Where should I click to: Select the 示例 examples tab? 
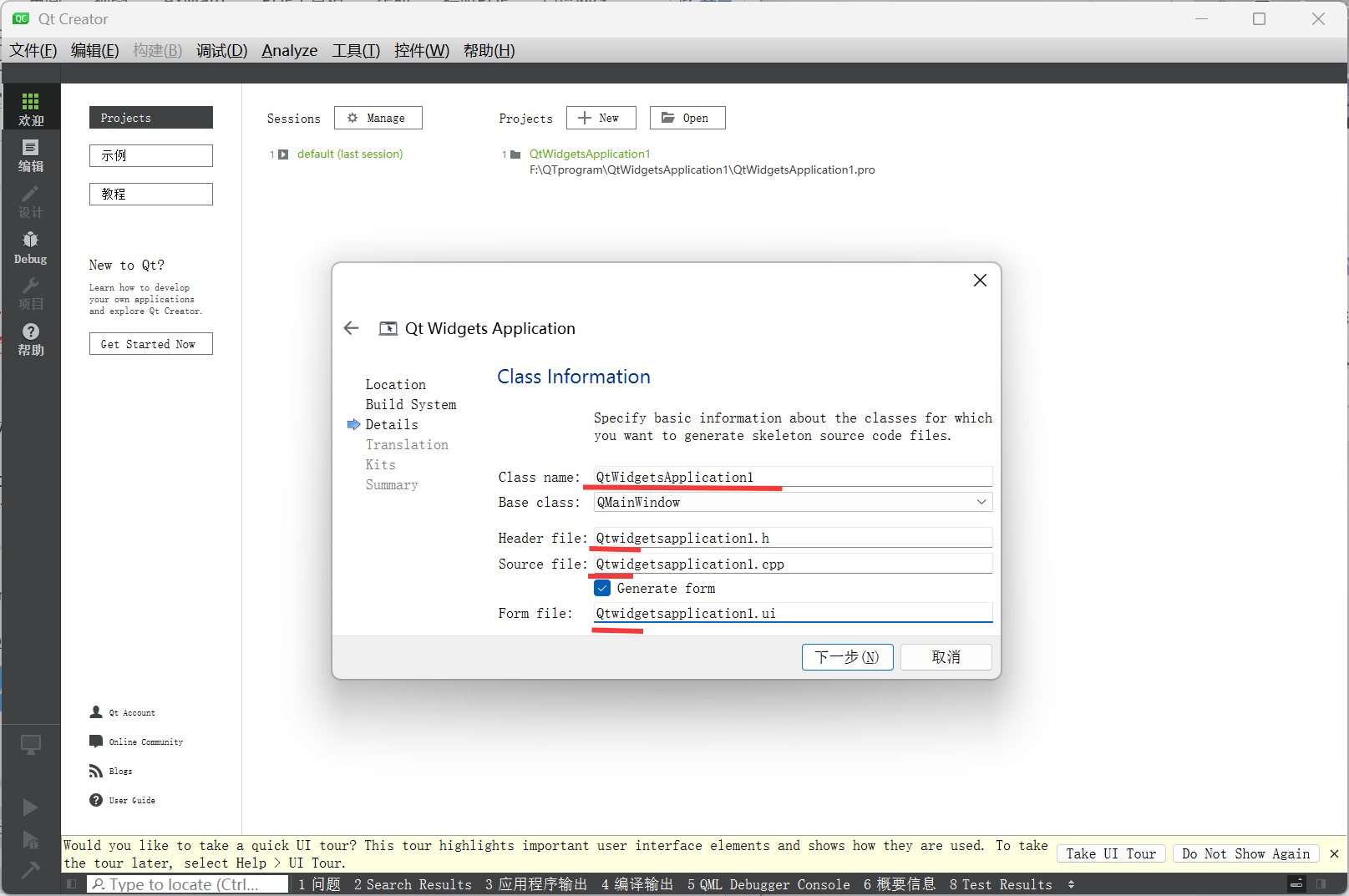coord(151,155)
